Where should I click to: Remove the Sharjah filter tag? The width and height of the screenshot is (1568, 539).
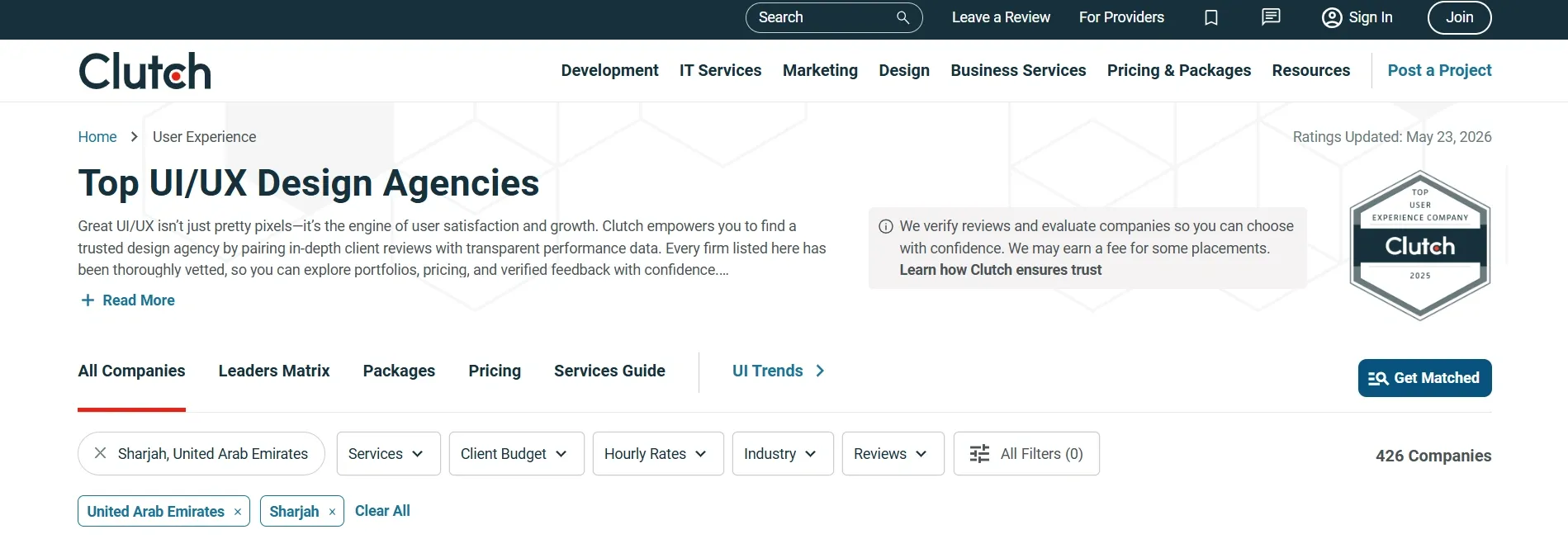click(332, 512)
